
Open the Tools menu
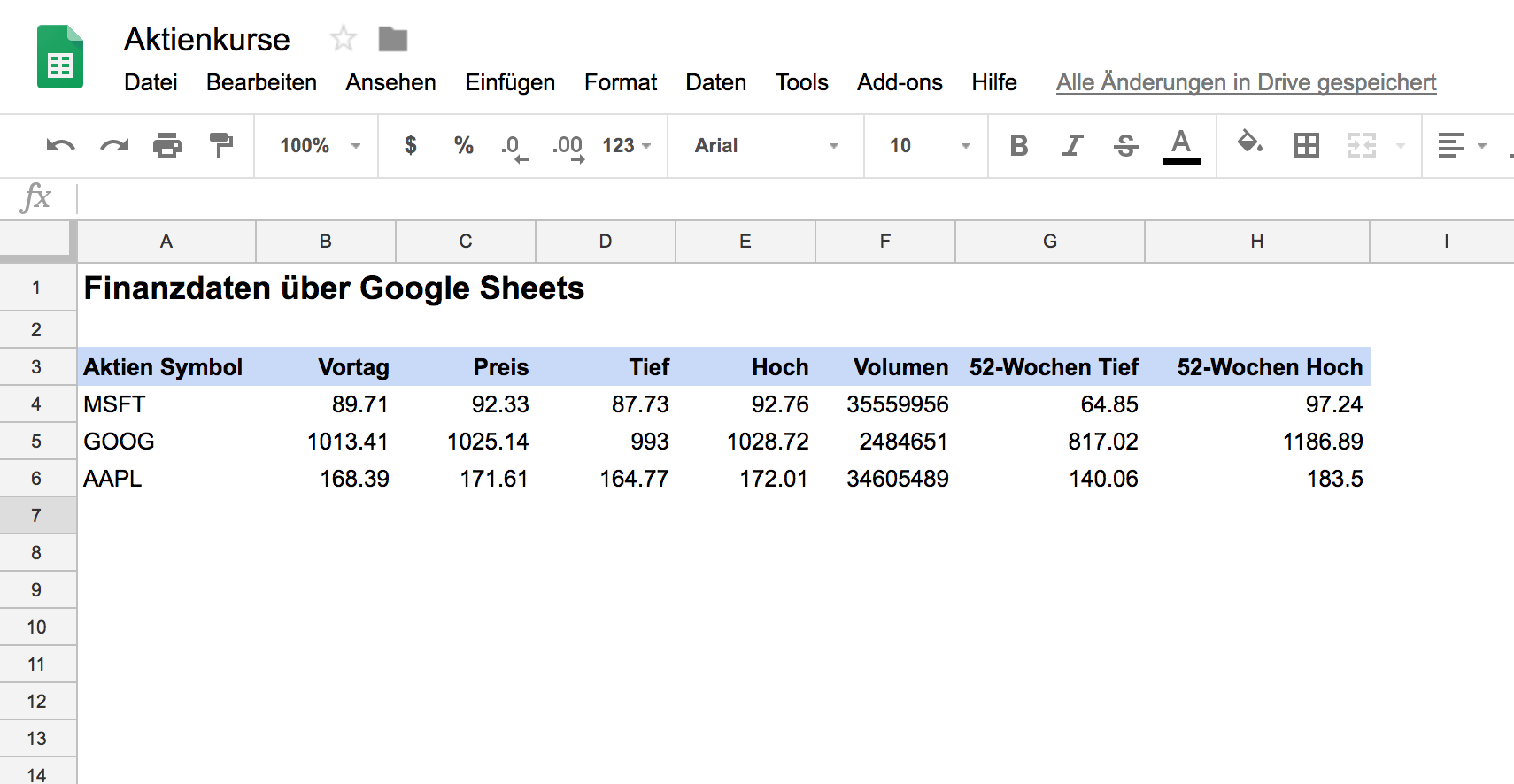(801, 82)
